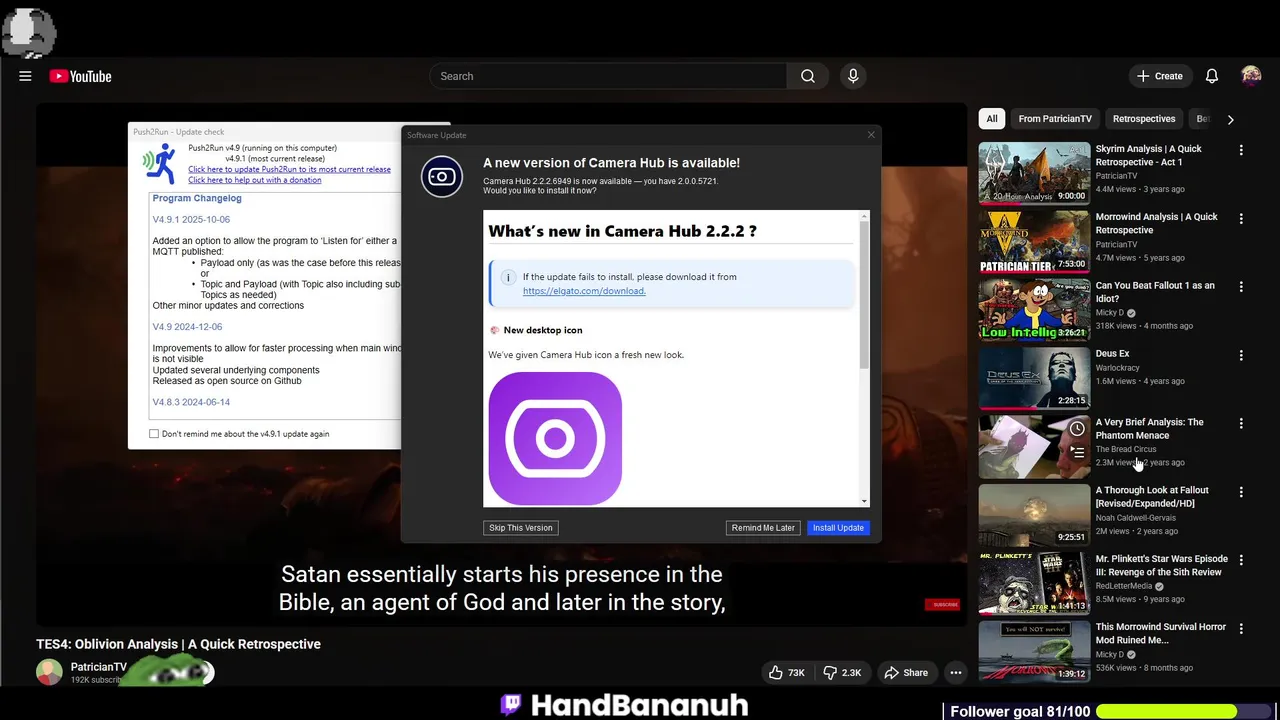Screen dimensions: 1280x720
Task: Click Add to queue icon on Phantom Menace thumbnail
Action: tap(1077, 452)
